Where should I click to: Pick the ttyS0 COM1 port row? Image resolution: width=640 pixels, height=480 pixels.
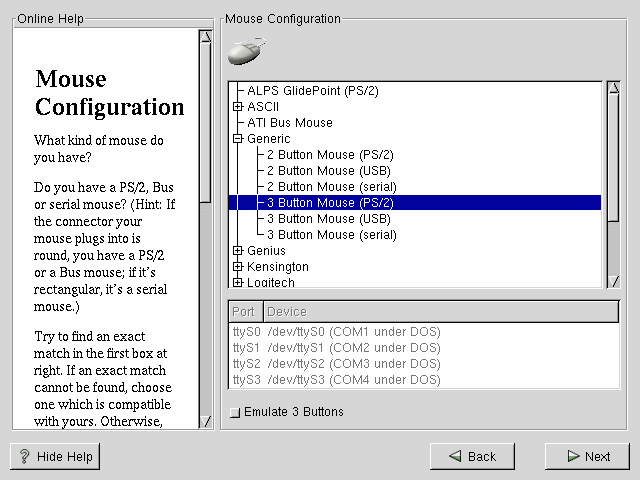[336, 332]
